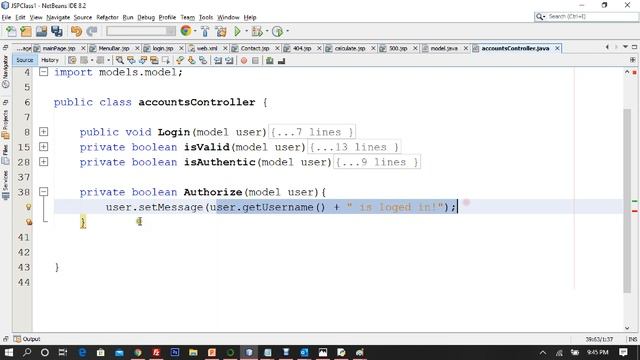Click the Toggle Bookmark icon

click(x=203, y=60)
